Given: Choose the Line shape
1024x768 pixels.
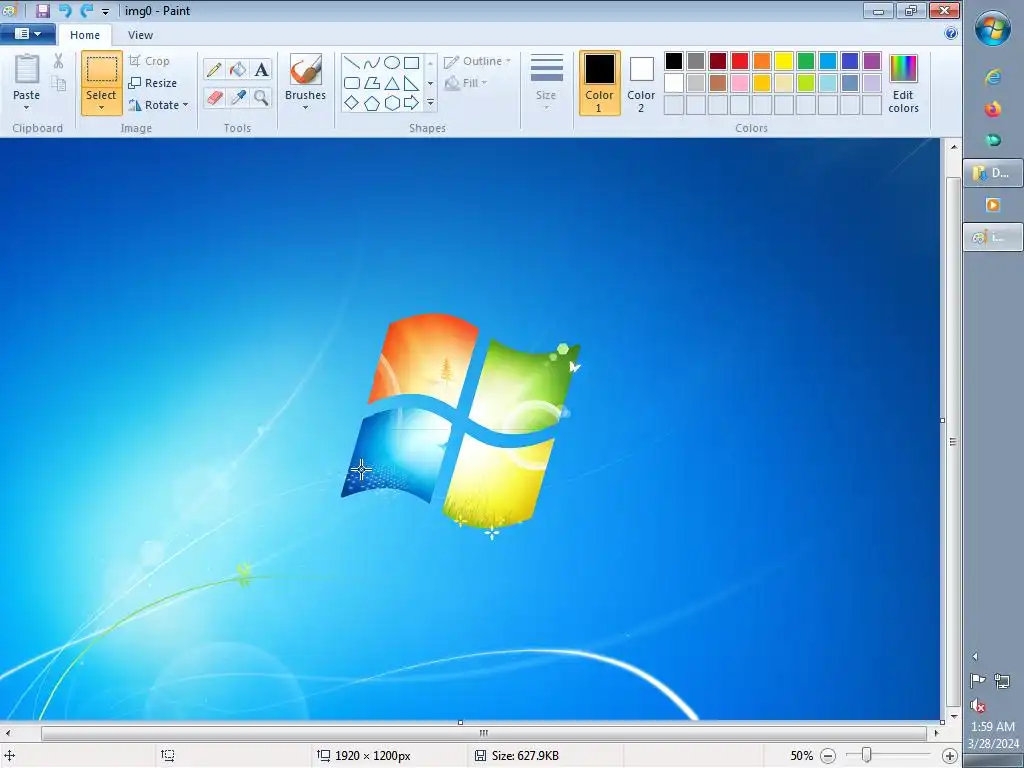Looking at the screenshot, I should click(351, 63).
